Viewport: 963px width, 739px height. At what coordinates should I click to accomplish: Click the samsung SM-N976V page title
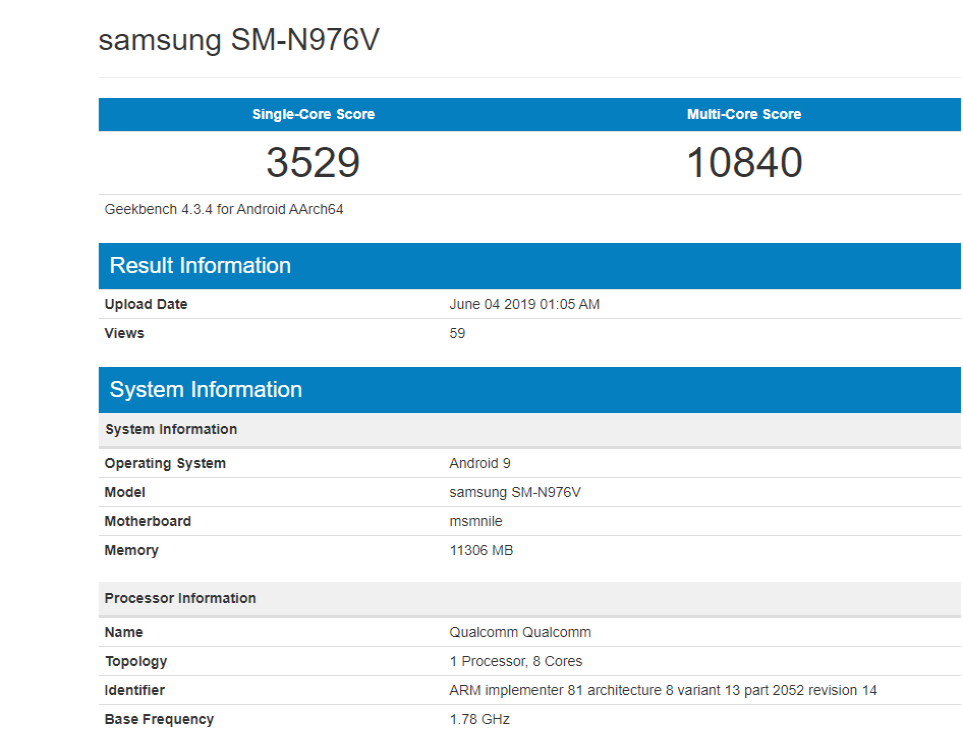coord(239,41)
